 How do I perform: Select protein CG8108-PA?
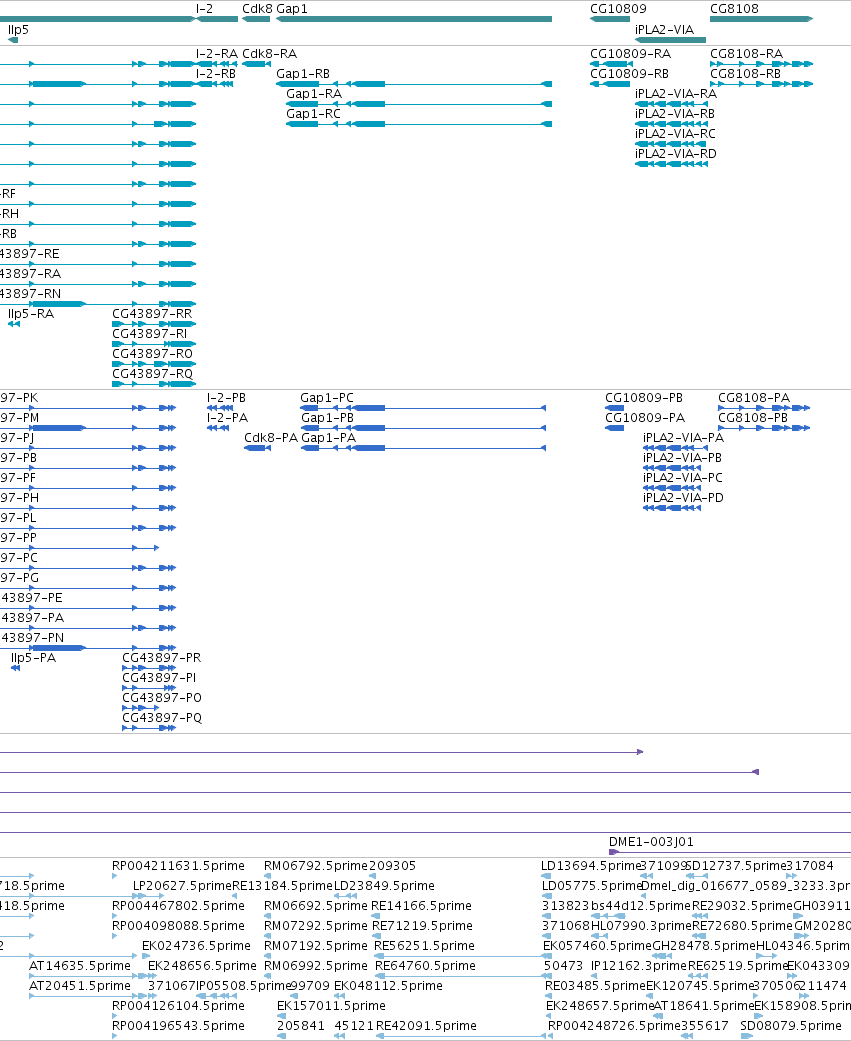754,398
